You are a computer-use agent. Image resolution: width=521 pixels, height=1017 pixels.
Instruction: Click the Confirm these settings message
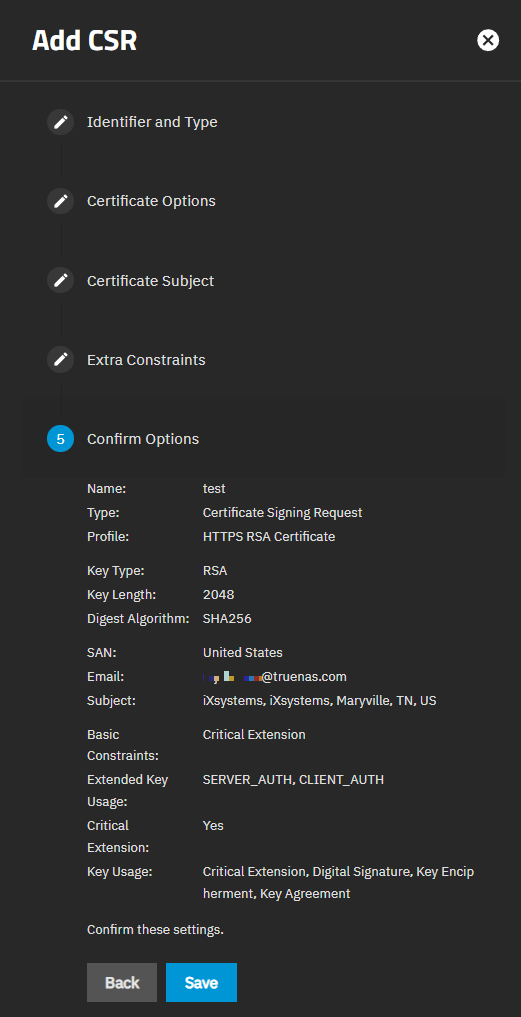coord(155,929)
